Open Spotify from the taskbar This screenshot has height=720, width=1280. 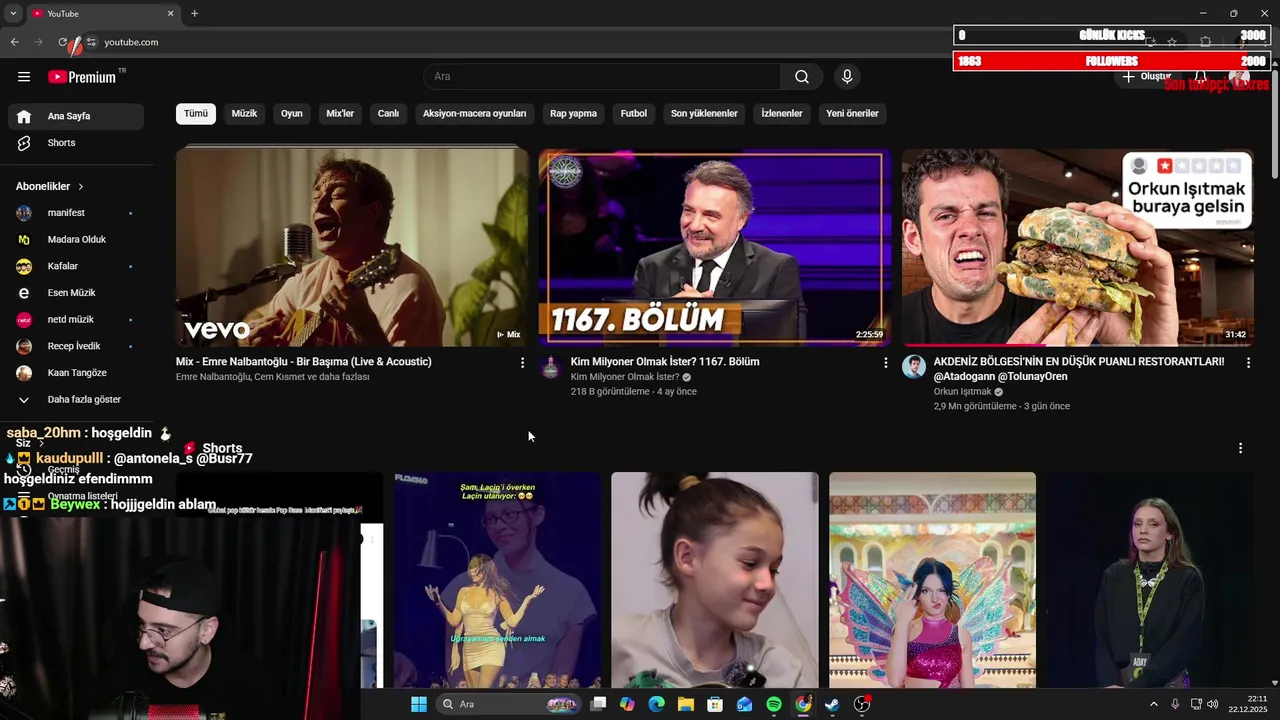(x=774, y=704)
